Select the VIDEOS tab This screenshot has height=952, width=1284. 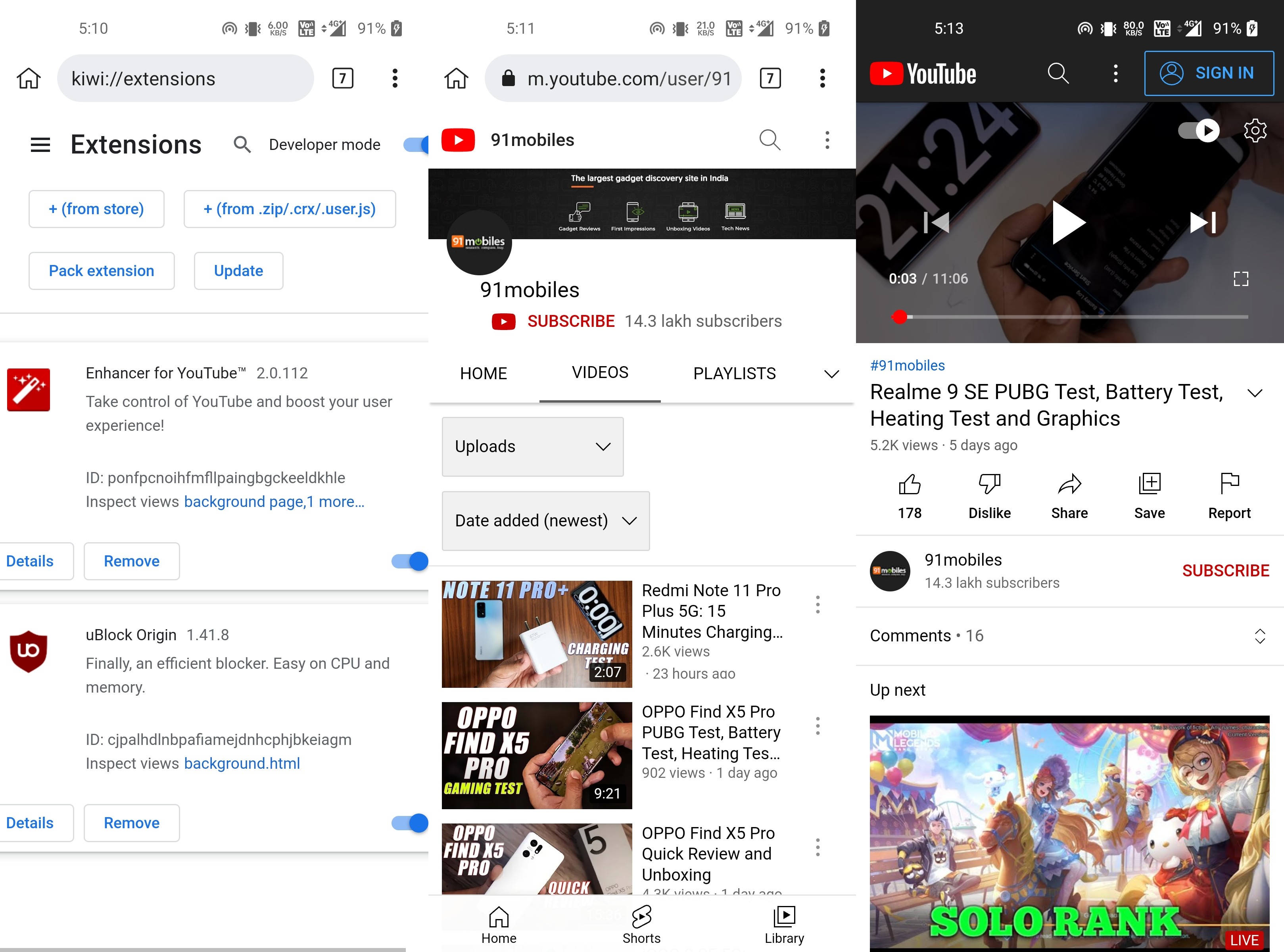point(600,373)
